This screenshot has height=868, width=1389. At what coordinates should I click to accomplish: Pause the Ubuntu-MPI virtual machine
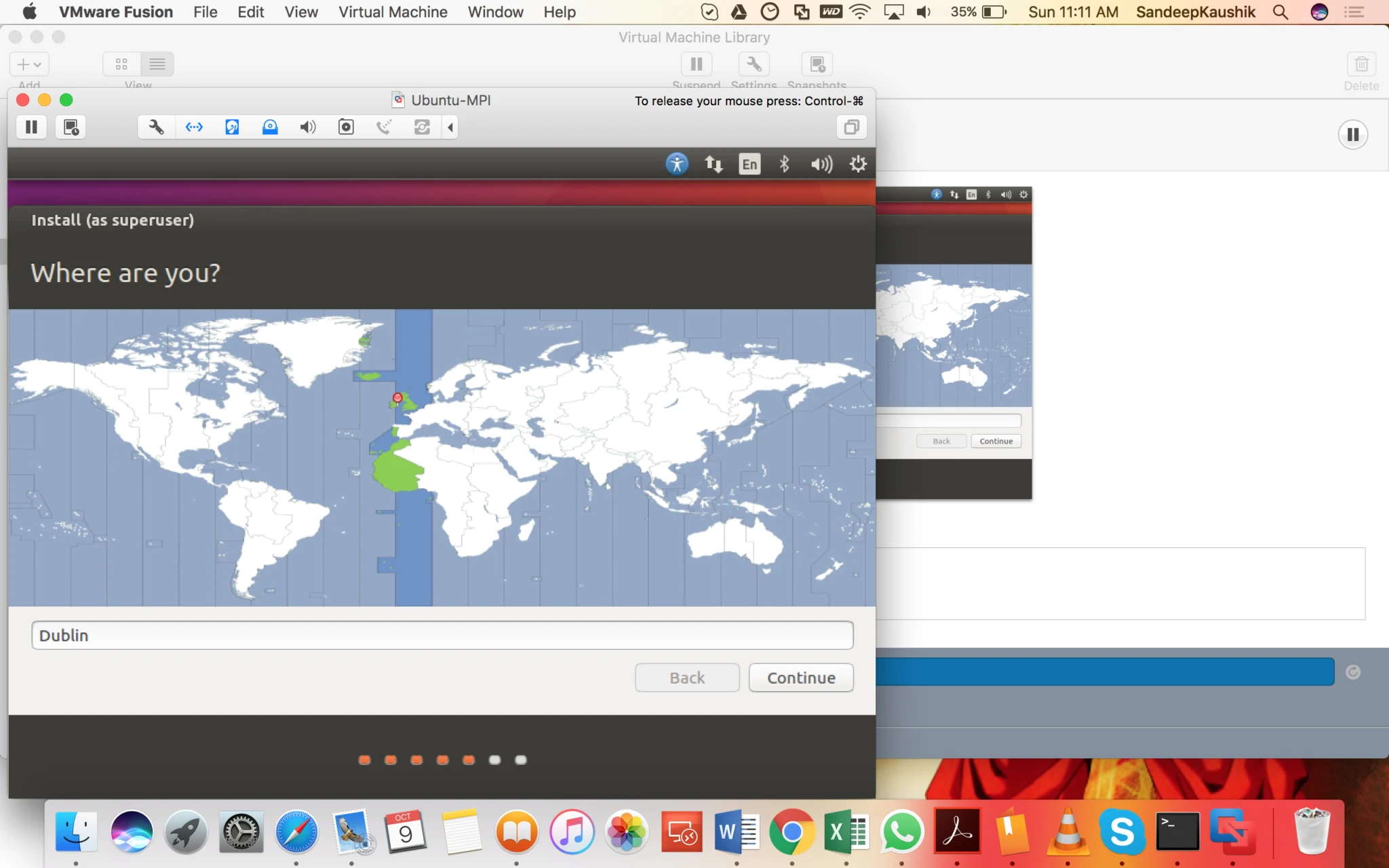[x=31, y=127]
